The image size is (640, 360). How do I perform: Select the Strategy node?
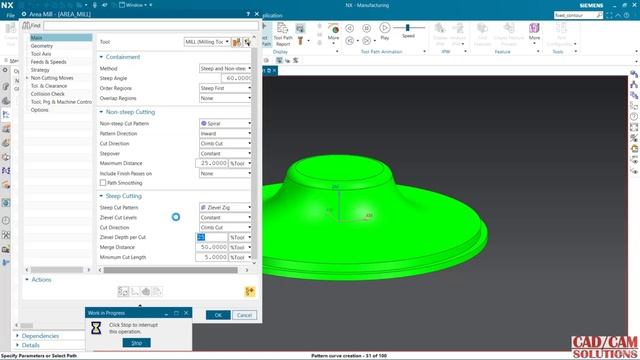tap(40, 70)
